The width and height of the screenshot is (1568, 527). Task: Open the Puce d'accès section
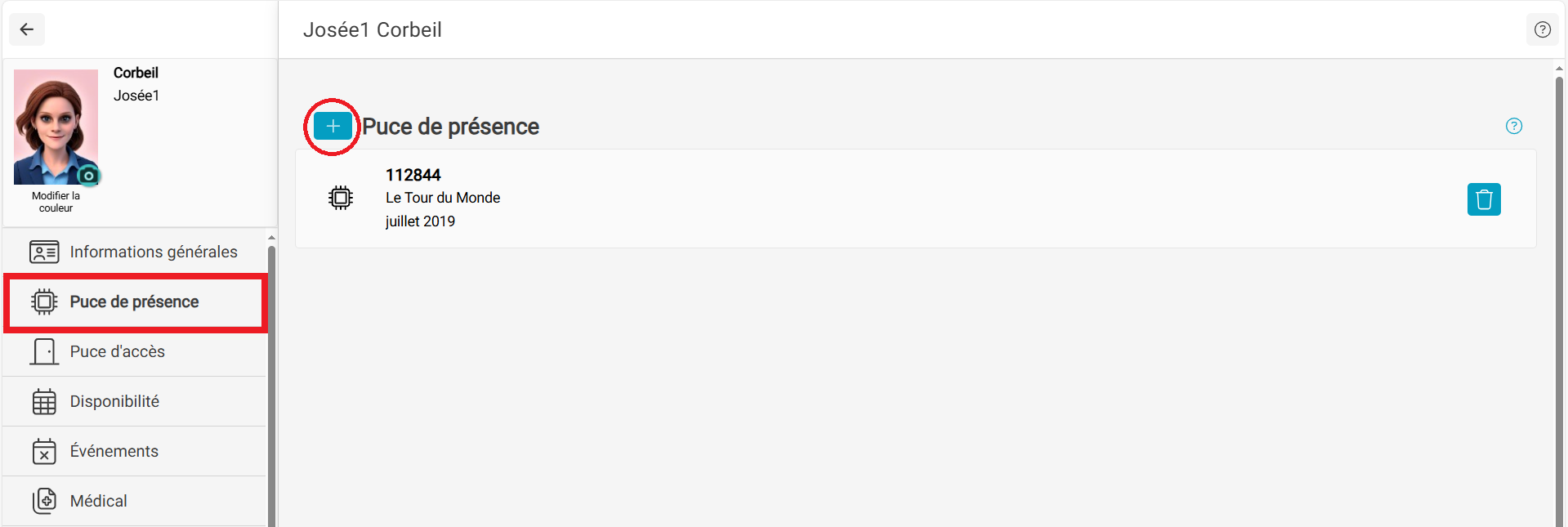[135, 352]
